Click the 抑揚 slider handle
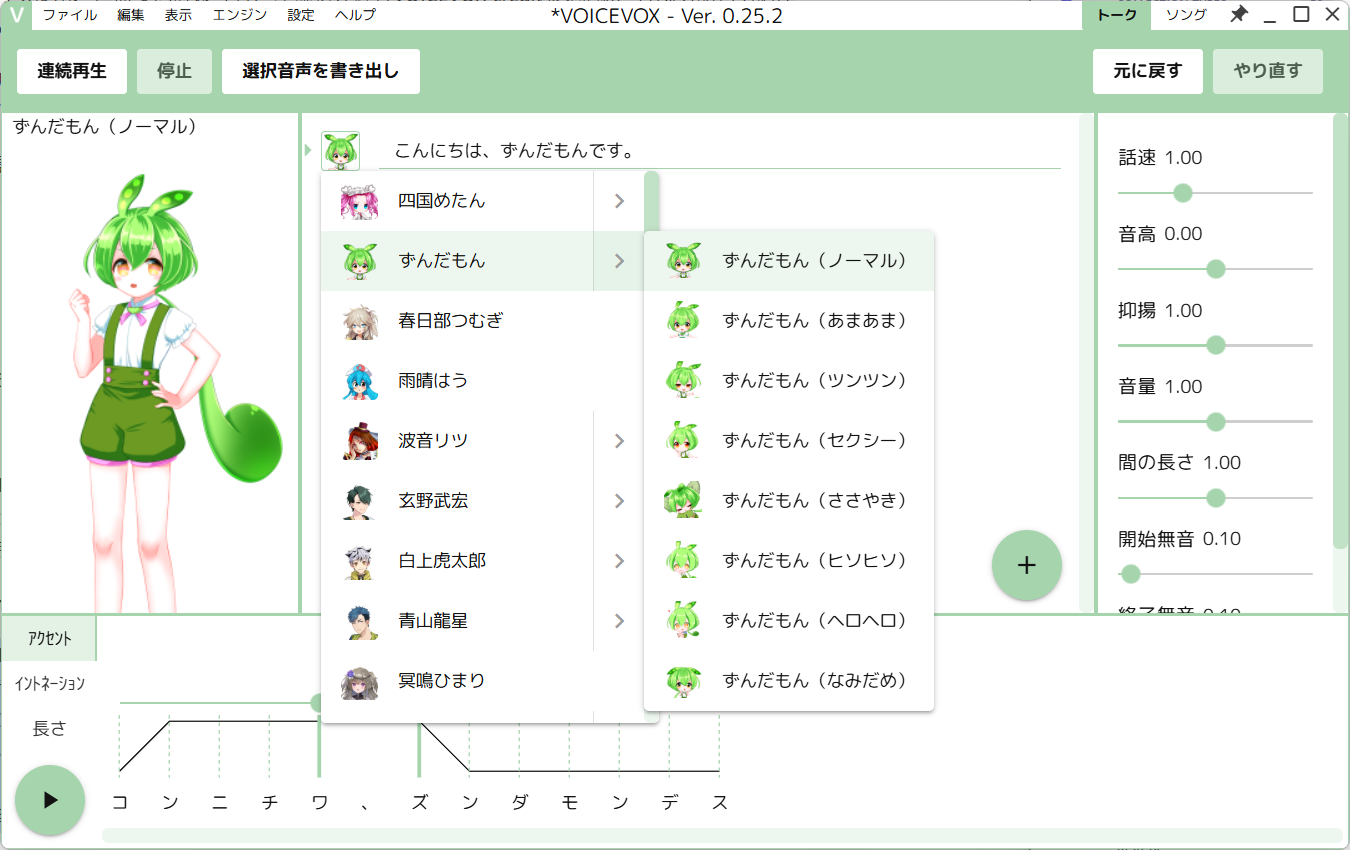Viewport: 1350px width, 850px height. pos(1216,345)
